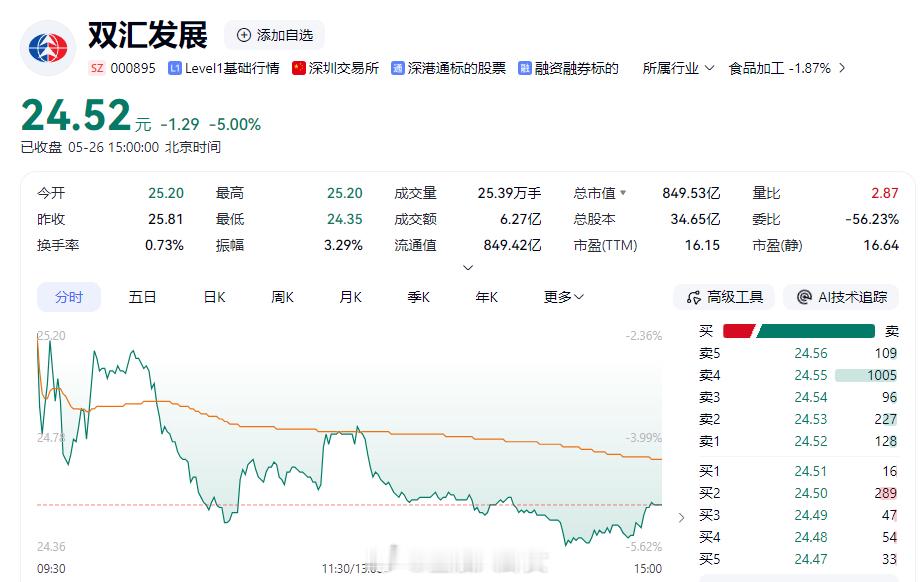Switch to 季K chart tab
Viewport: 921px width, 582px height.
(x=419, y=297)
